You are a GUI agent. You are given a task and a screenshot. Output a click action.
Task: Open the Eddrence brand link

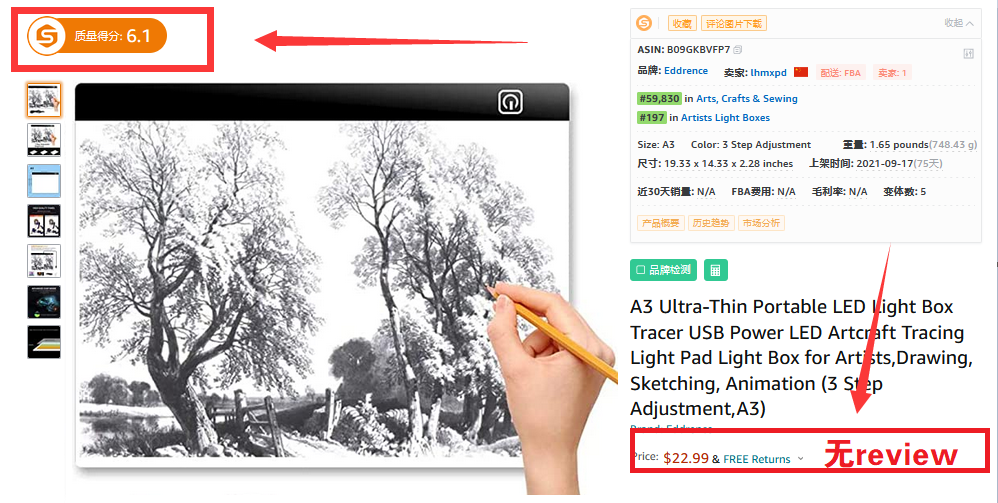(685, 71)
